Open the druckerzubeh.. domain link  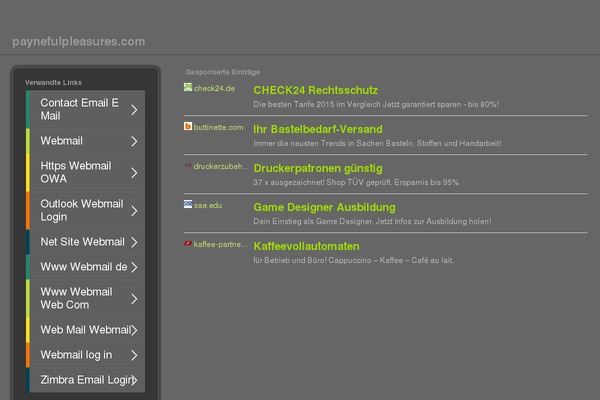(x=220, y=167)
